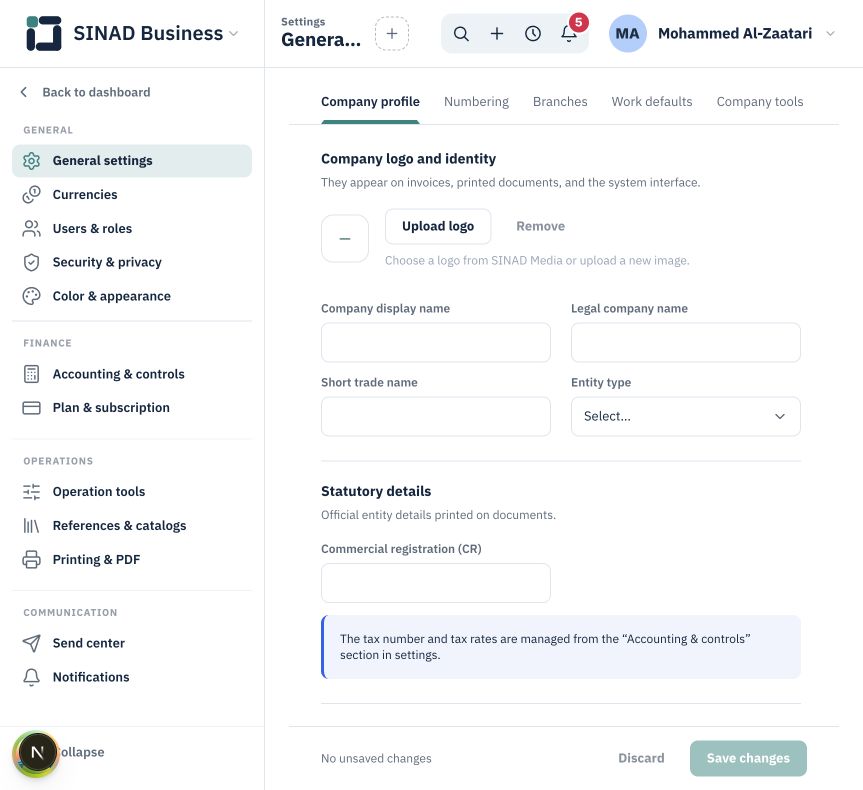Click the Color & appearance palette icon
863x790 pixels.
[31, 296]
